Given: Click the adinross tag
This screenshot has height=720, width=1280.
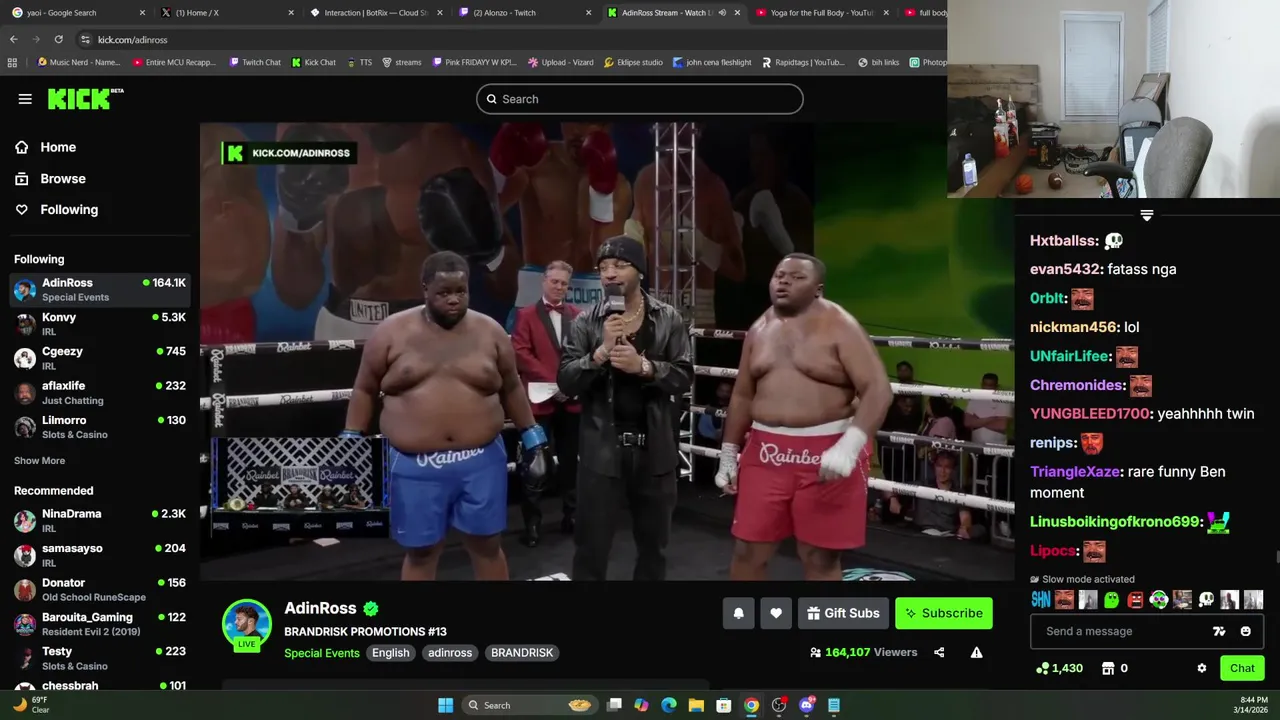Looking at the screenshot, I should (x=450, y=653).
